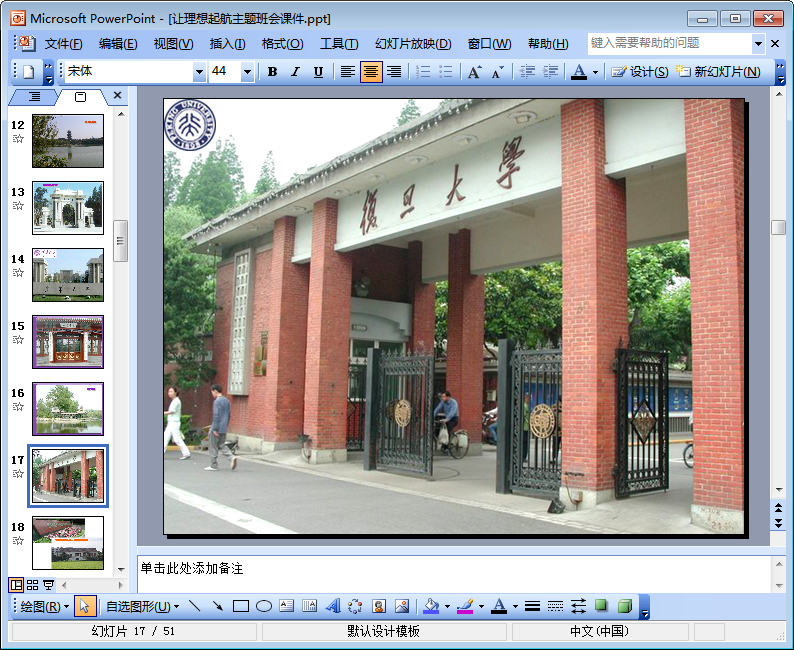Insert a New Slide
Image resolution: width=794 pixels, height=650 pixels.
coord(718,72)
